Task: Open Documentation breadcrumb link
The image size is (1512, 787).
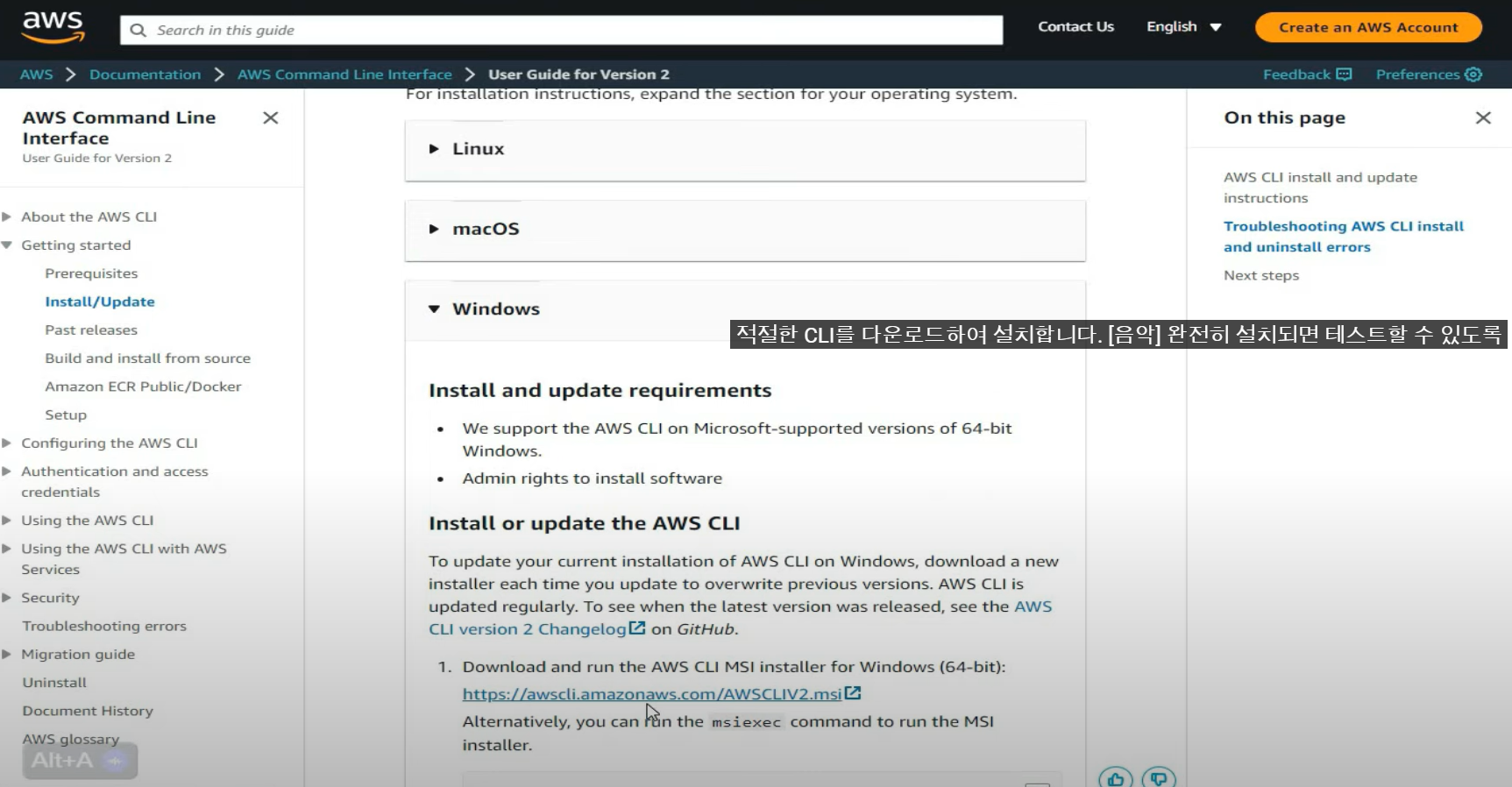Action: click(145, 74)
